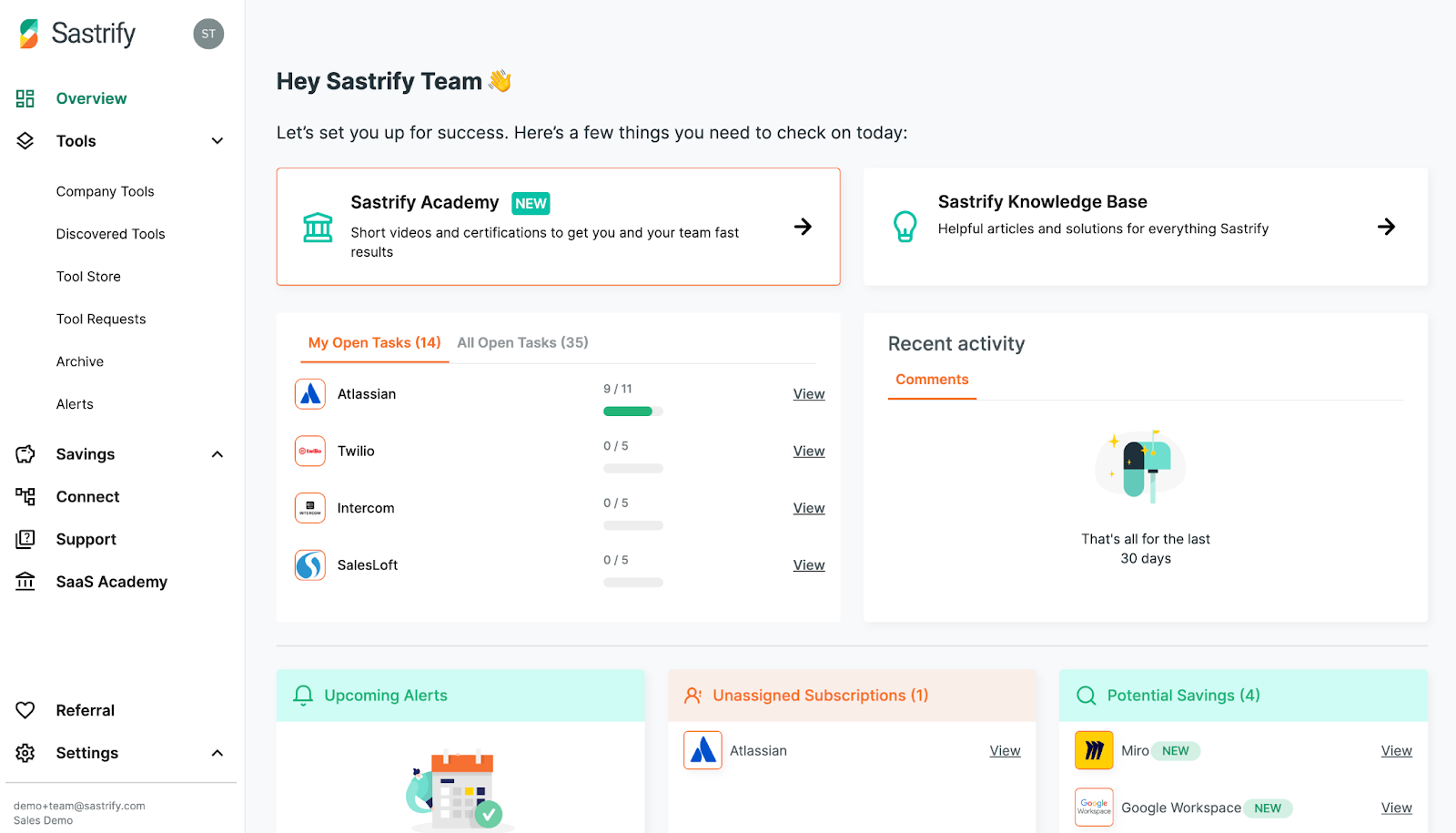This screenshot has width=1456, height=833.
Task: Click the Sastrify Academy building icon
Action: pyautogui.click(x=318, y=227)
